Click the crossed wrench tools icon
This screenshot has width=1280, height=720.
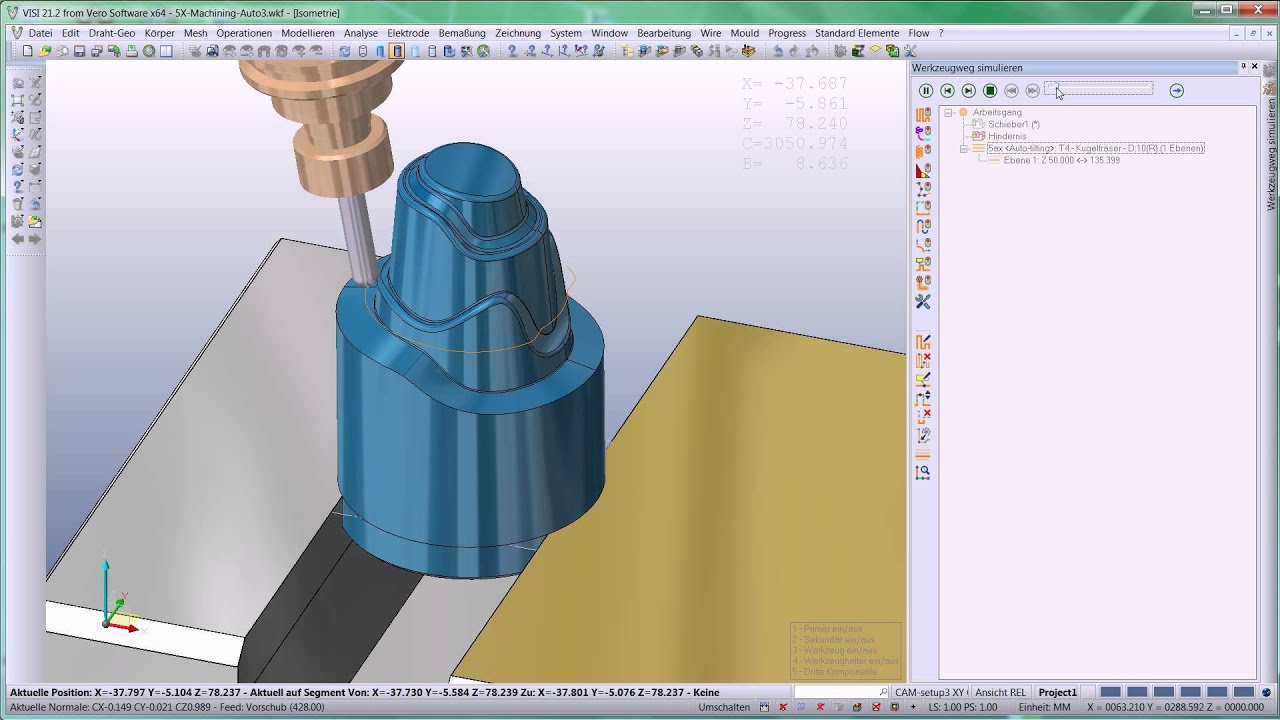click(923, 302)
